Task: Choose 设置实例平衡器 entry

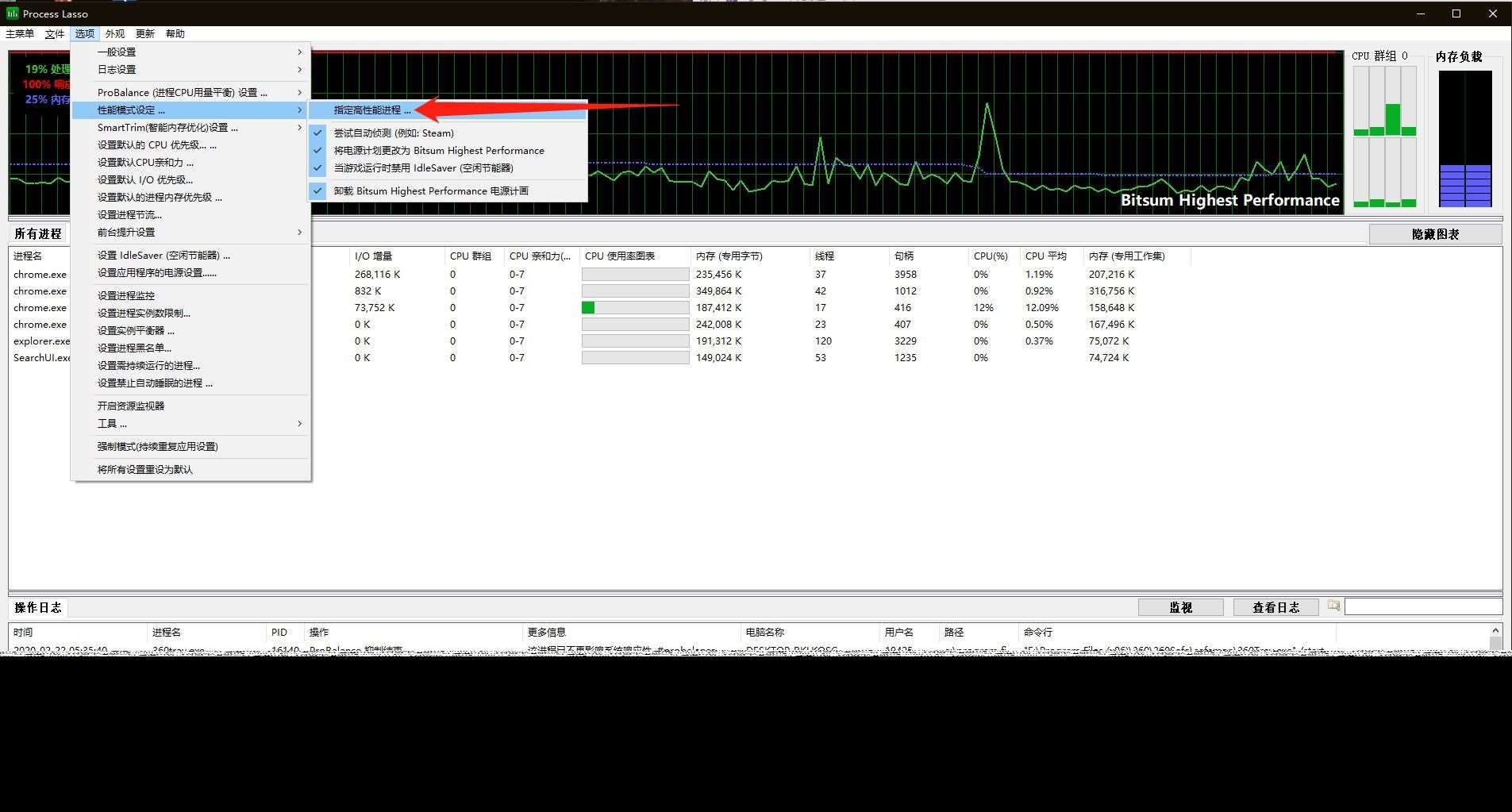Action: (x=190, y=330)
